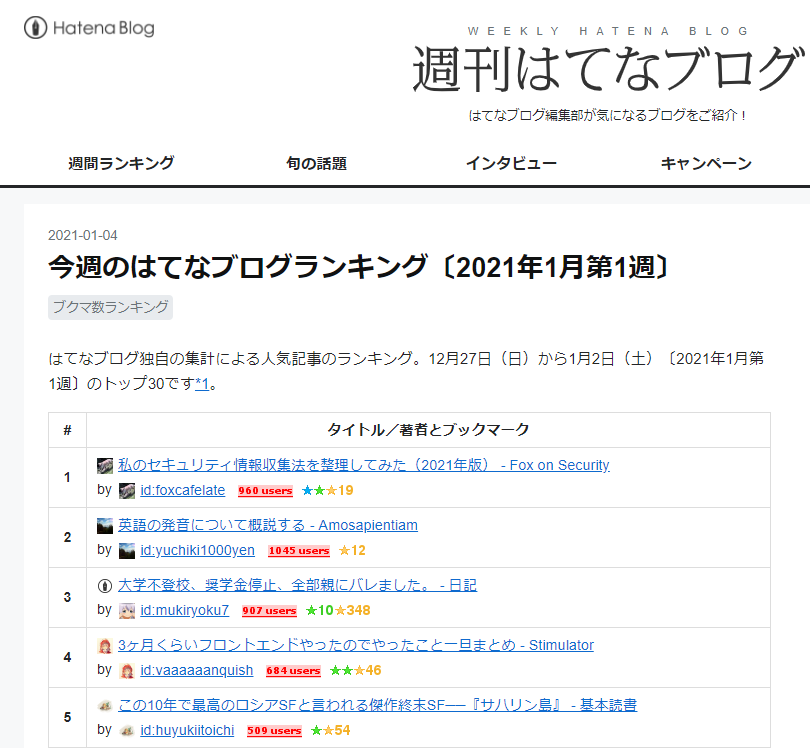Open the 週間ランキング menu item
Screen dimensions: 810x748
pyautogui.click(x=121, y=164)
